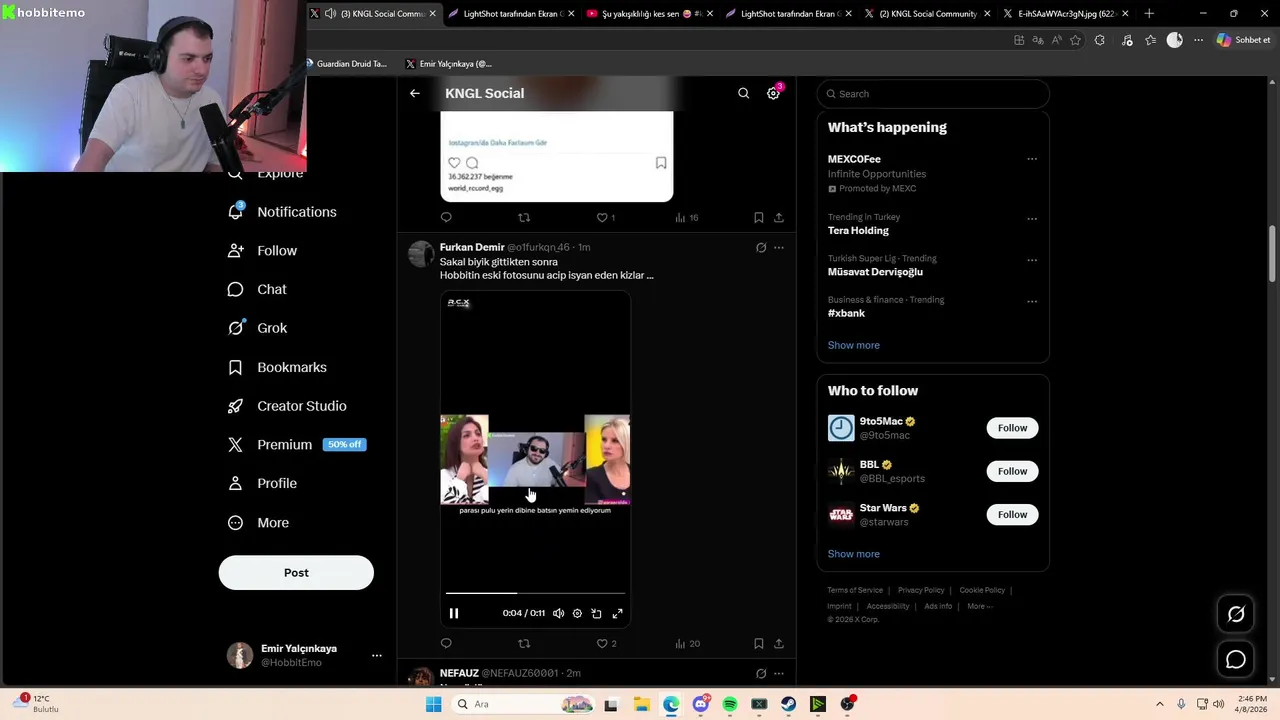Open the floating messages chat button
This screenshot has height=720, width=1280.
point(1236,659)
